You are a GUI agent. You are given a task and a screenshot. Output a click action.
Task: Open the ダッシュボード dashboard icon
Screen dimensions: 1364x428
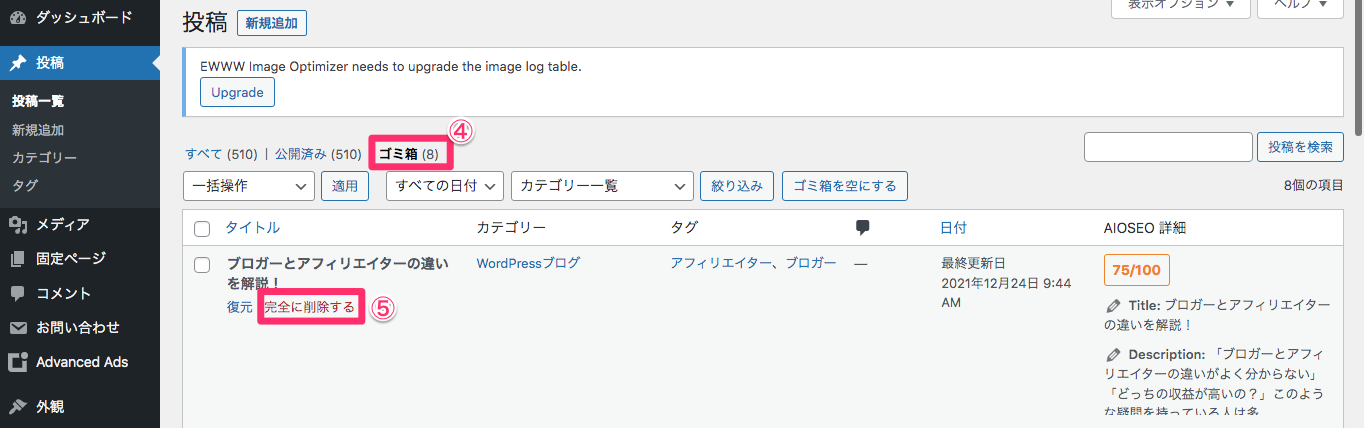[x=18, y=18]
